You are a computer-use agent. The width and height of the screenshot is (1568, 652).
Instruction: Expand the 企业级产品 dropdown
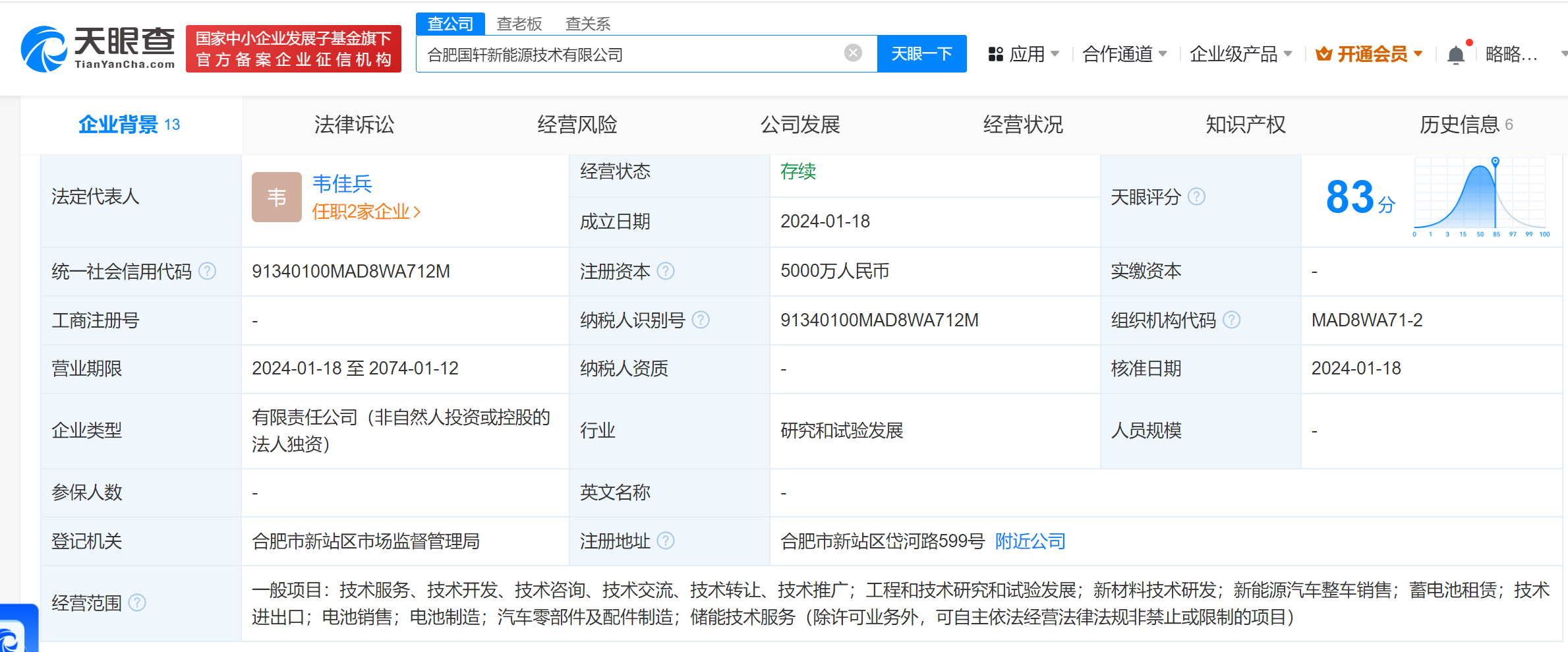pyautogui.click(x=1240, y=54)
